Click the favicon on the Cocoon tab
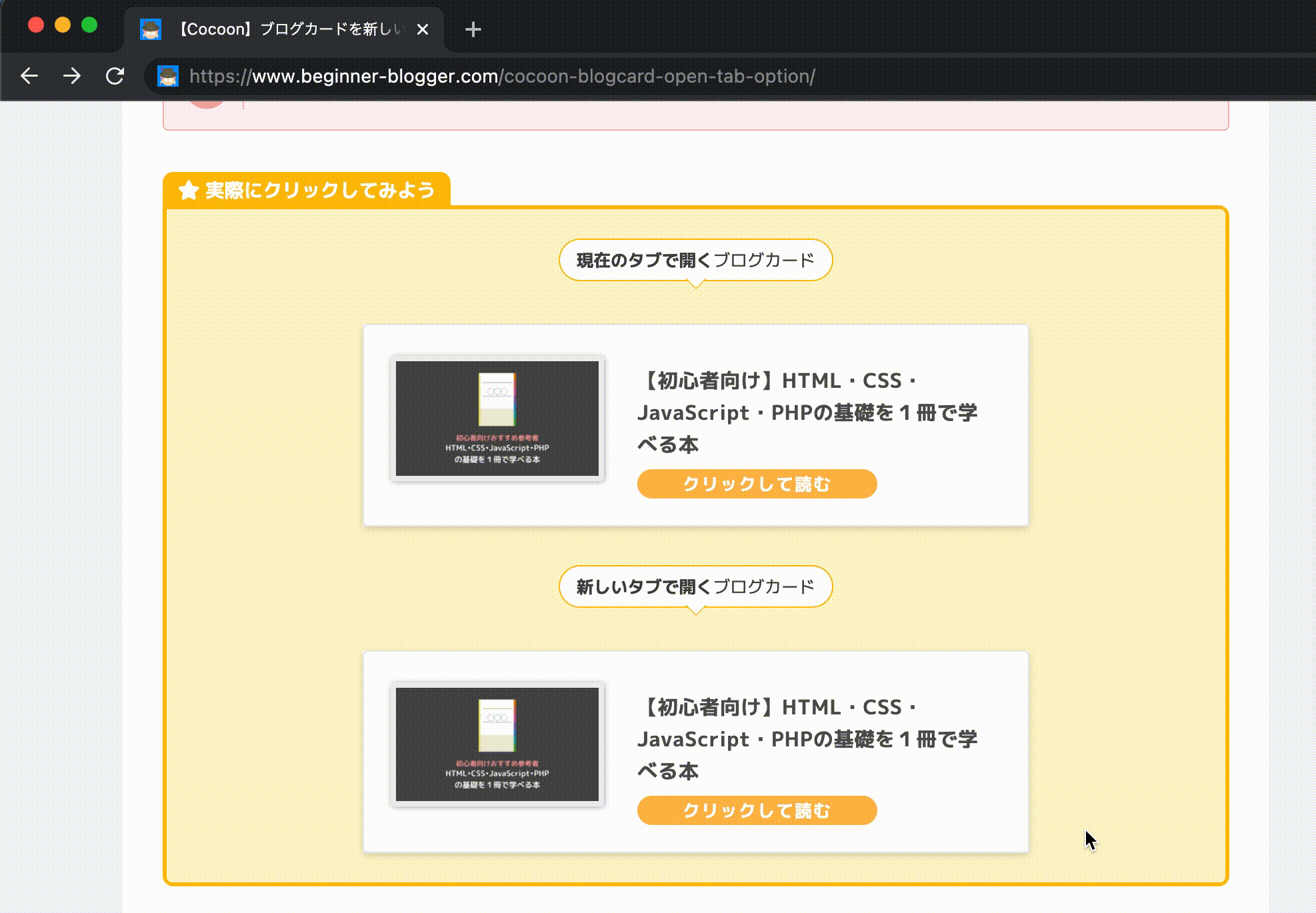 (x=151, y=29)
